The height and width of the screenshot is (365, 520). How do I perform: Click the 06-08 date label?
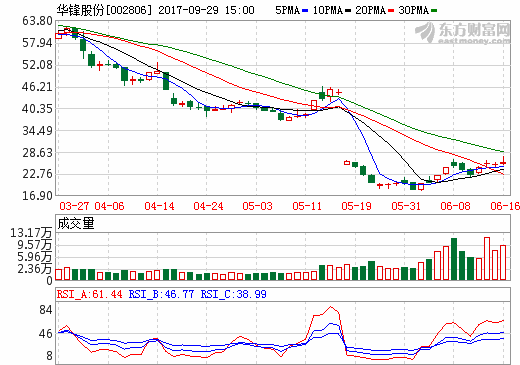455,206
